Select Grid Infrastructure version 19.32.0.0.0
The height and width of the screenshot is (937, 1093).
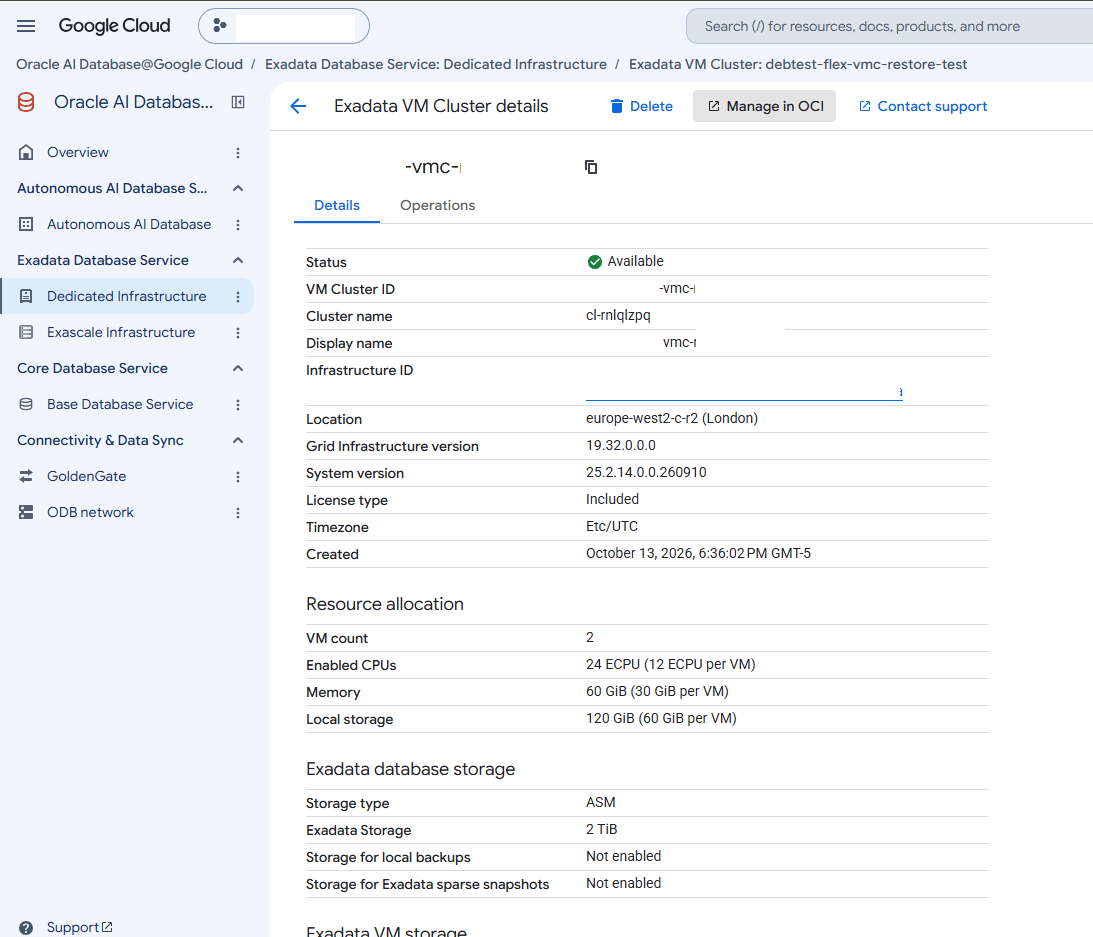click(x=620, y=445)
